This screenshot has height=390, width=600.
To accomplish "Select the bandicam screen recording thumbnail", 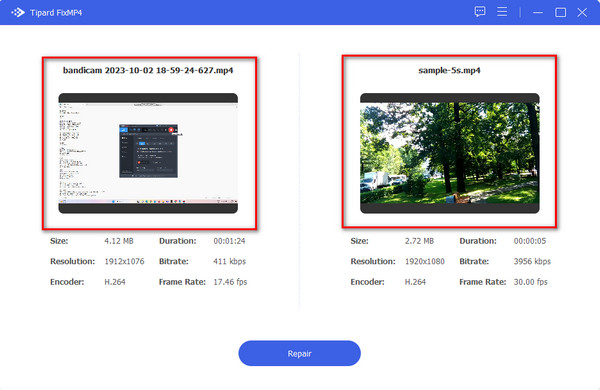I will click(148, 153).
